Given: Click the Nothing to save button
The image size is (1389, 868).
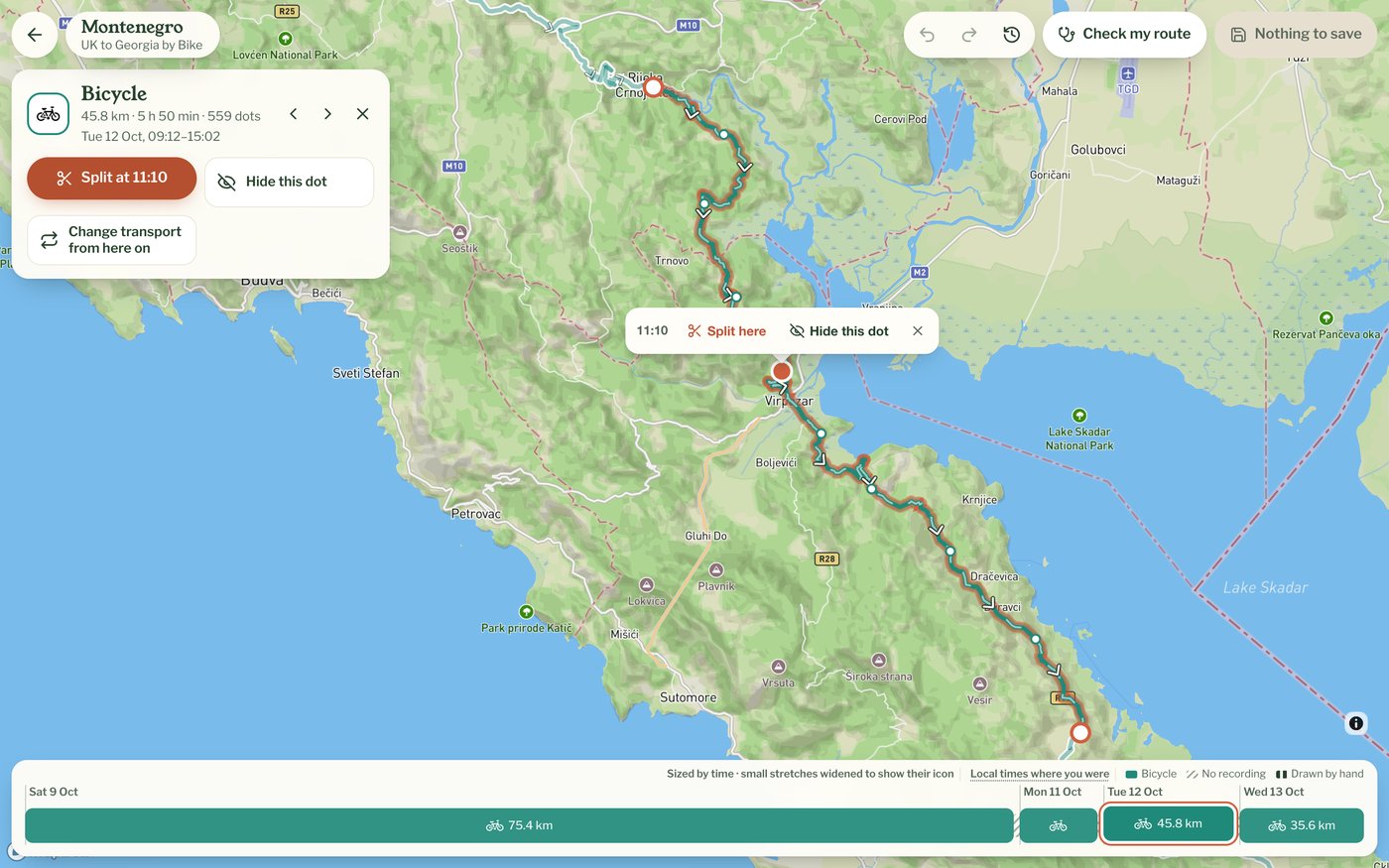Looking at the screenshot, I should pyautogui.click(x=1296, y=35).
